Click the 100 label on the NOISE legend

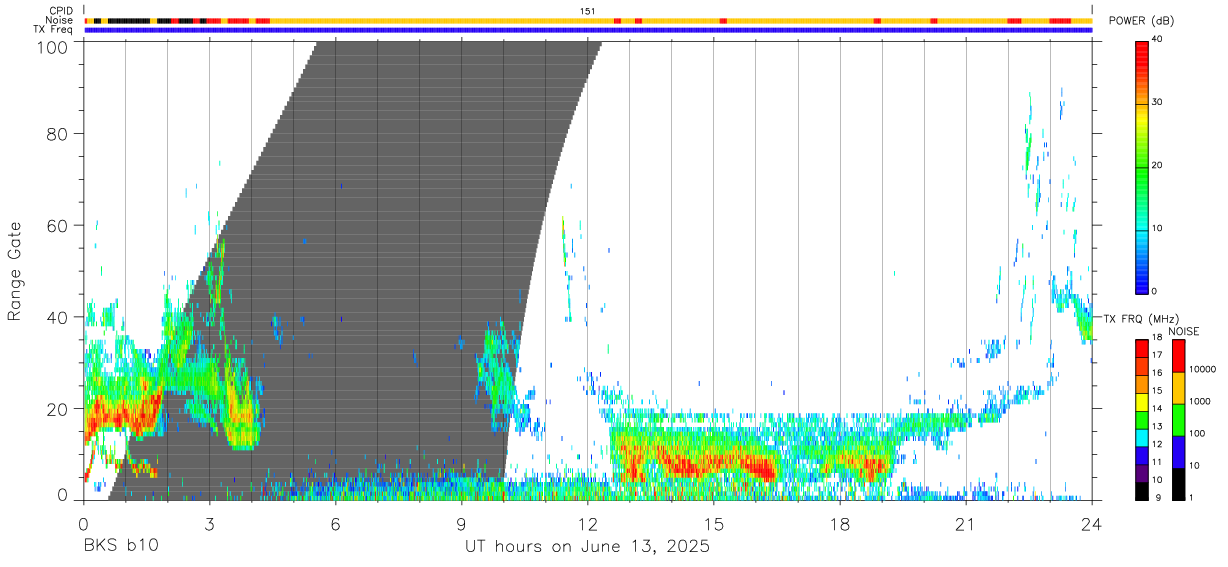[x=1198, y=434]
